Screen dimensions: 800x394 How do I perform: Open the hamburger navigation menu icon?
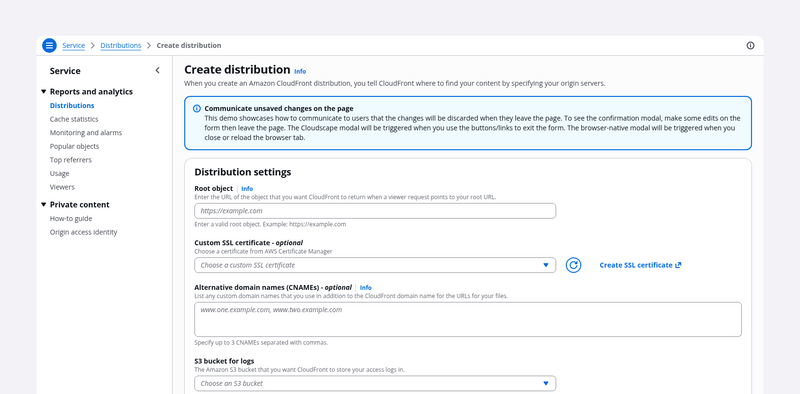click(49, 45)
